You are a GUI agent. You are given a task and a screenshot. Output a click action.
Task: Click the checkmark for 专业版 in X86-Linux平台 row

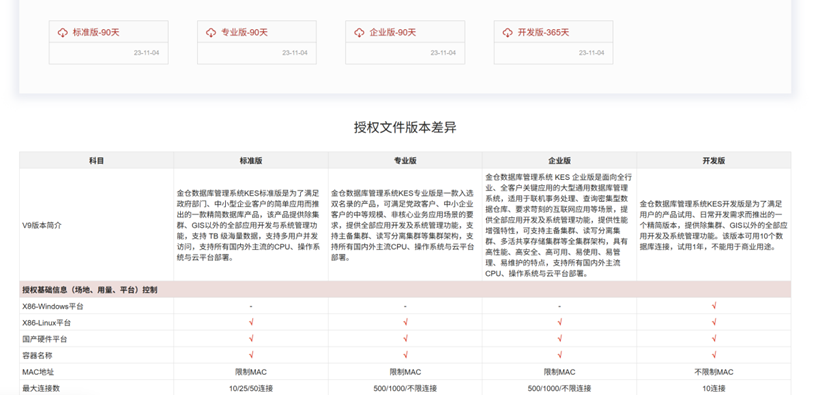pyautogui.click(x=405, y=322)
